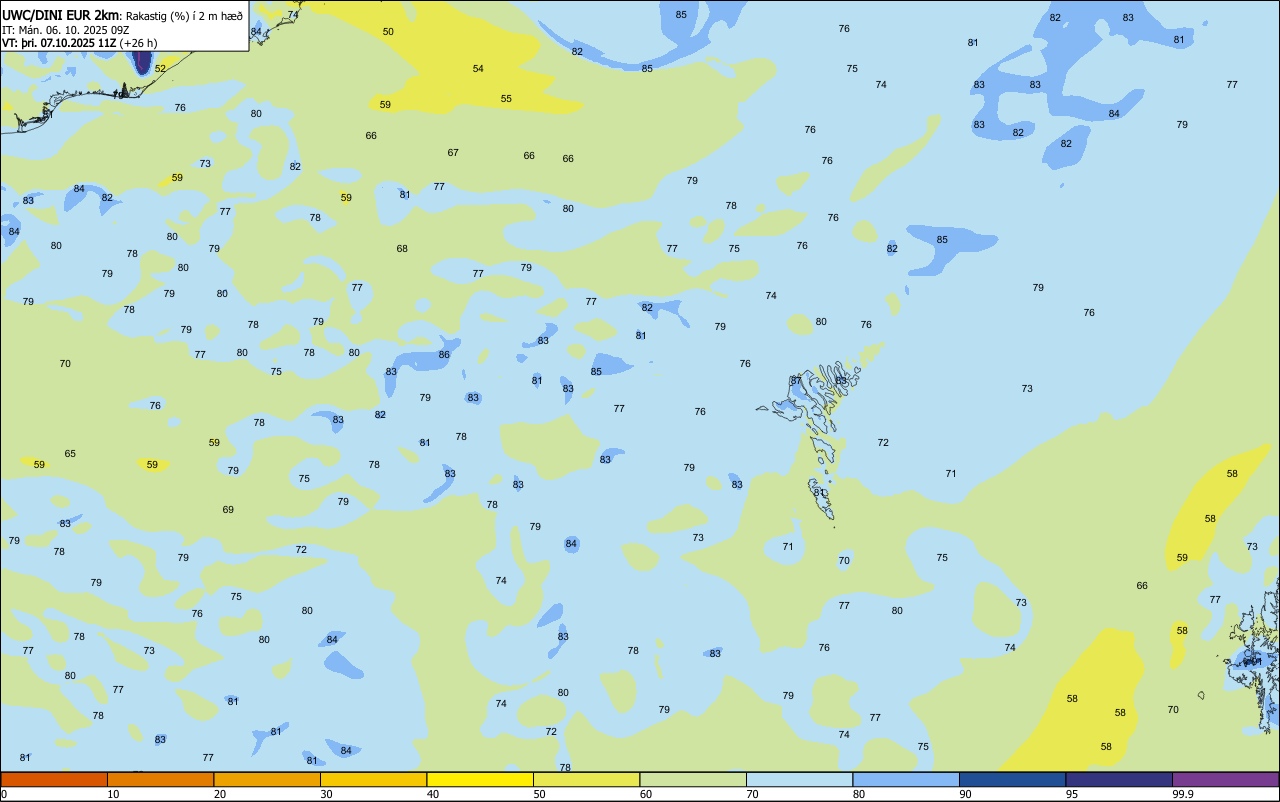
Task: Click the initial time "IT: Mán. 06. 10. 2025 09Z"
Action: click(68, 29)
